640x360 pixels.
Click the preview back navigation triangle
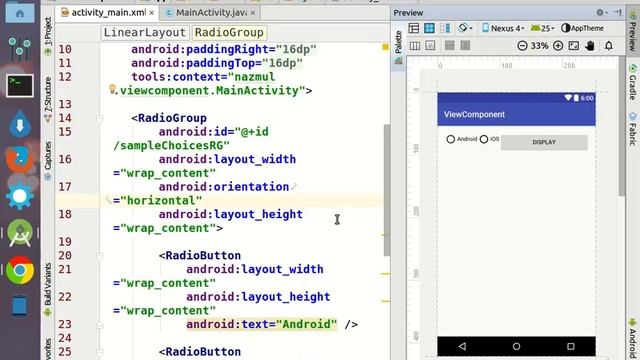point(462,346)
